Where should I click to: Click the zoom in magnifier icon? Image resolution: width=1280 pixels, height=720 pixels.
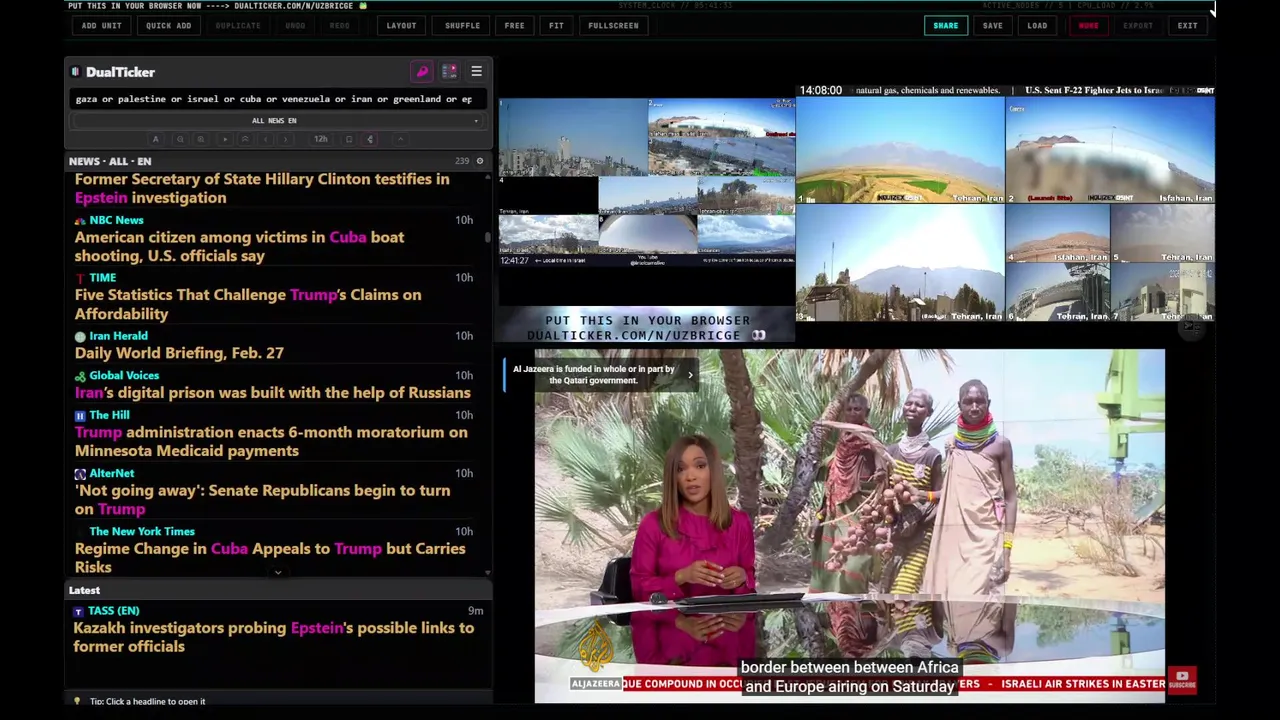201,139
